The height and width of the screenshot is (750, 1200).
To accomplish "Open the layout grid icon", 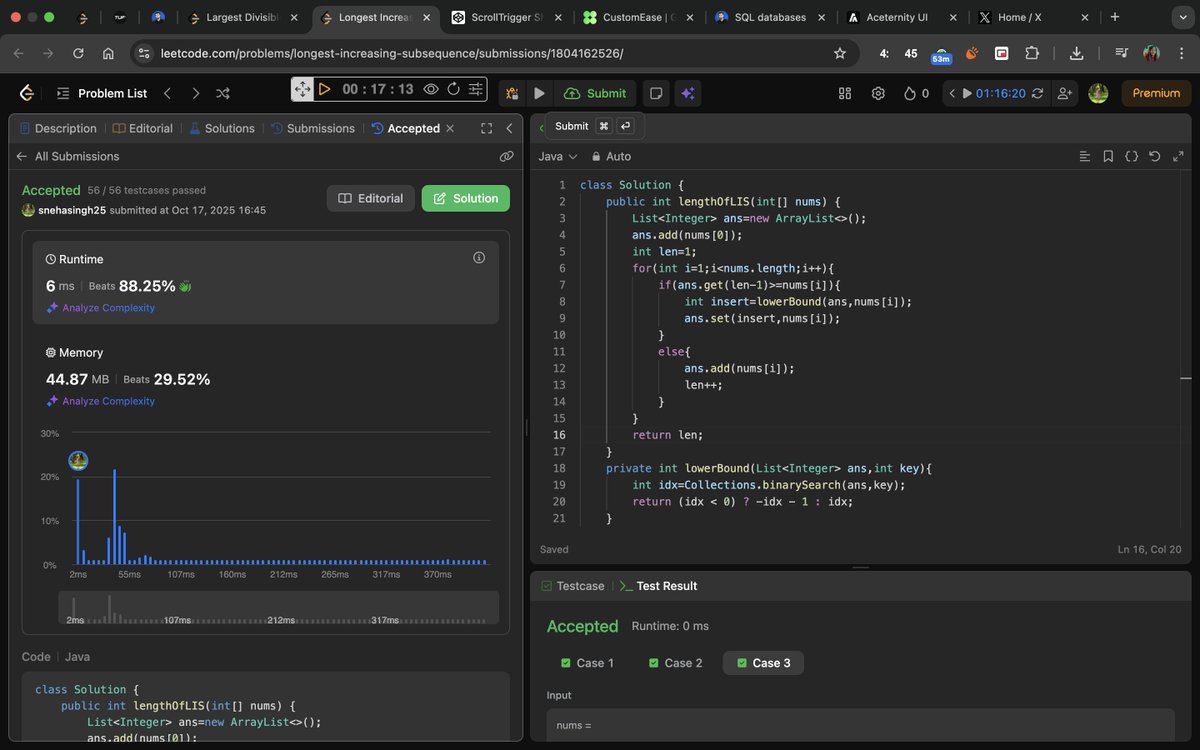I will (845, 93).
